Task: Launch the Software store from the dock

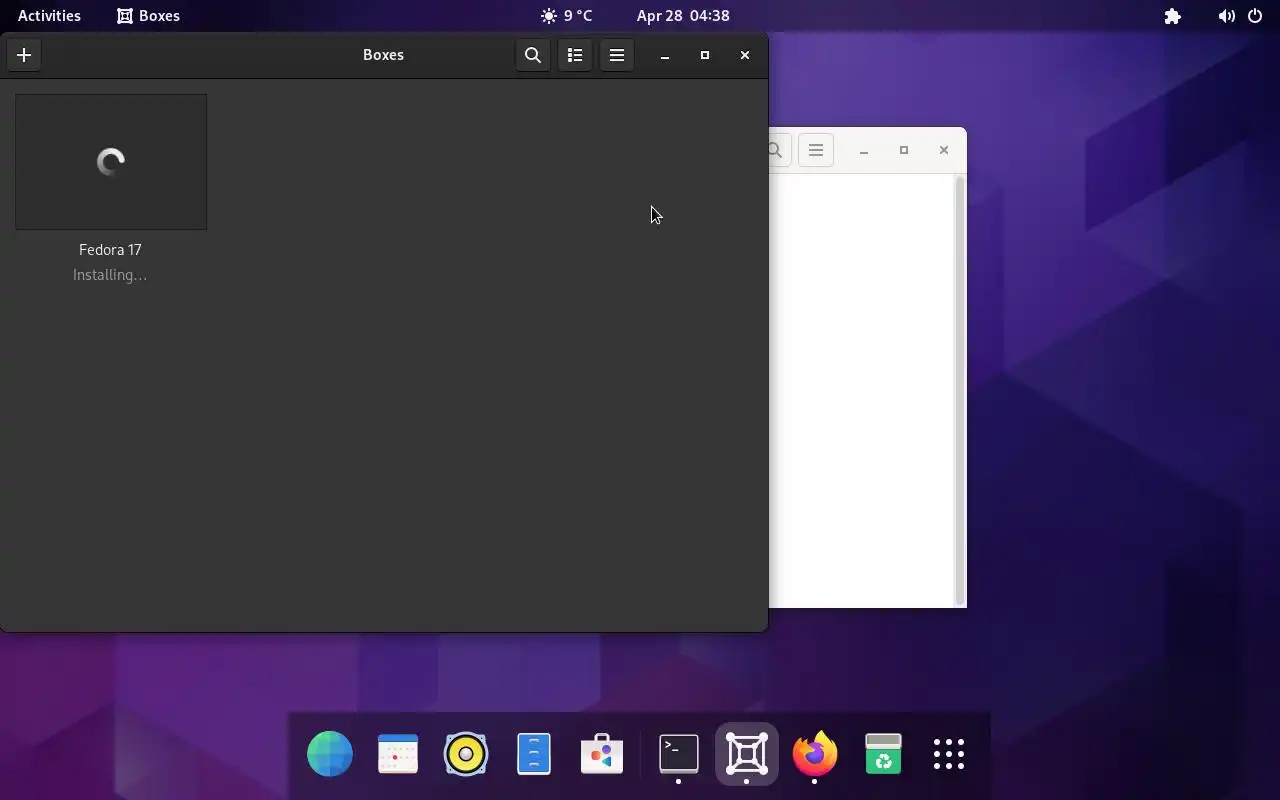Action: [602, 754]
